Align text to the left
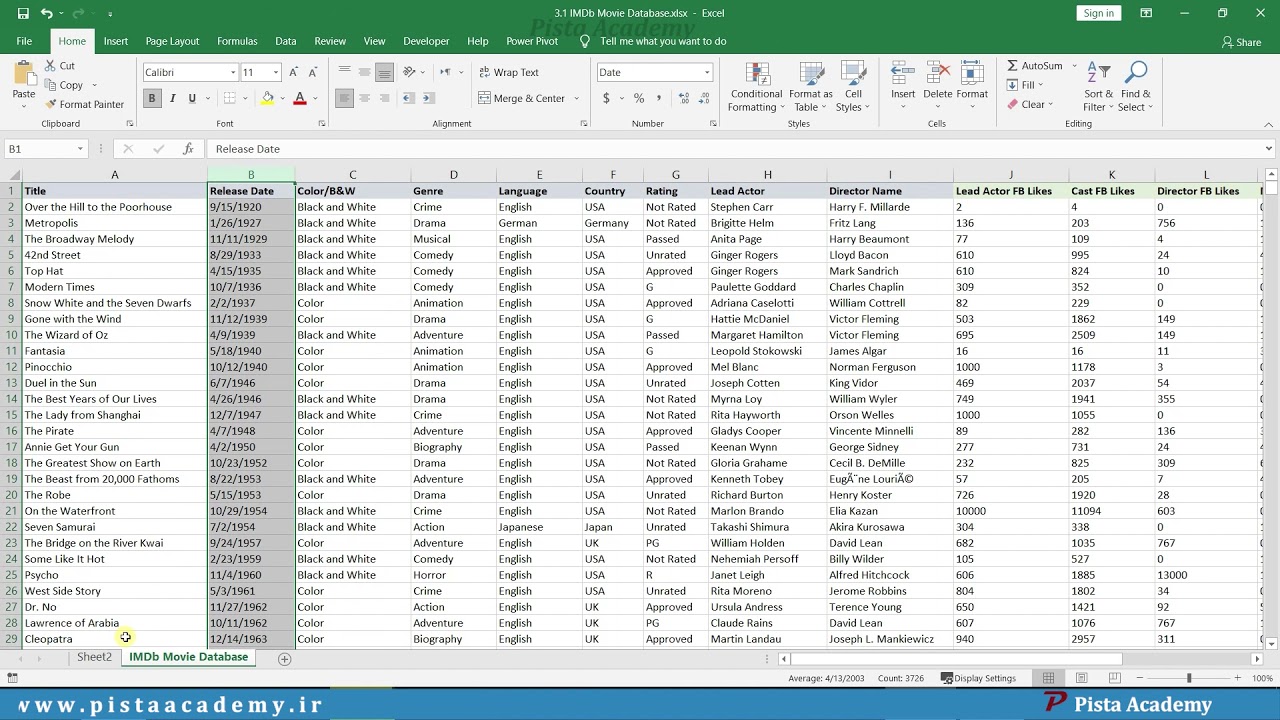1280x720 pixels. (x=344, y=98)
